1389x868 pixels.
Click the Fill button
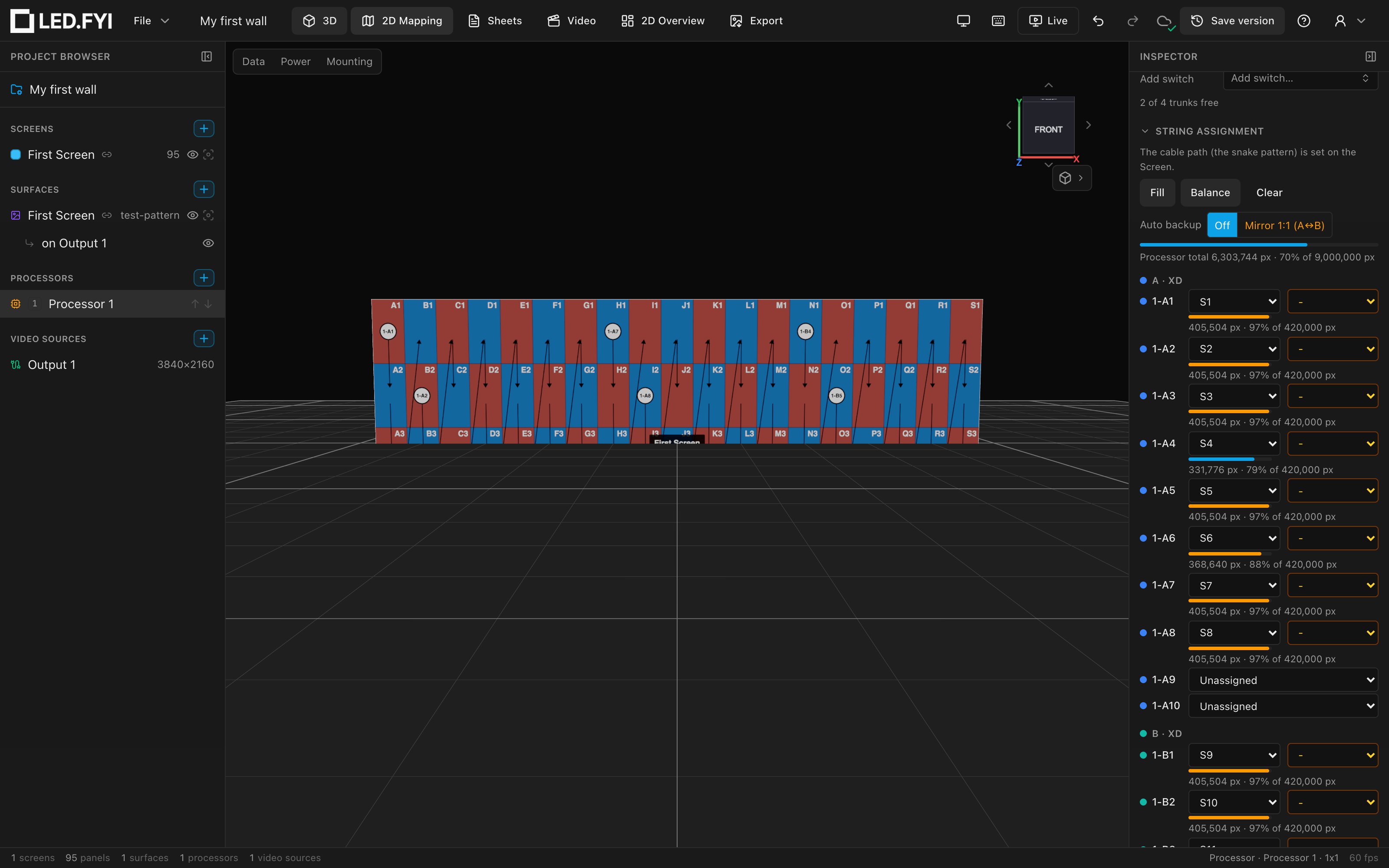click(x=1157, y=193)
